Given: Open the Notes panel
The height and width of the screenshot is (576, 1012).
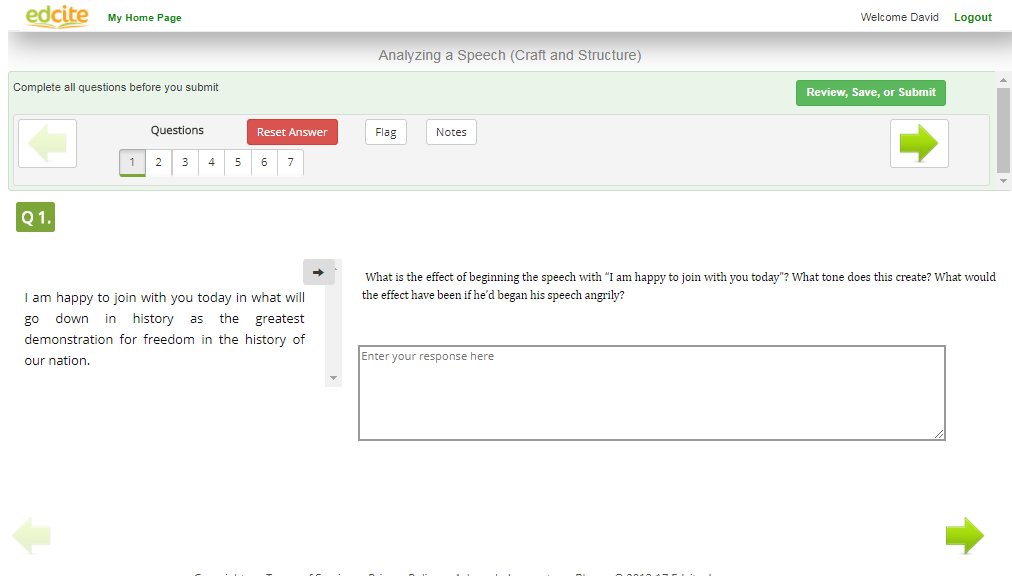Looking at the screenshot, I should click(451, 132).
